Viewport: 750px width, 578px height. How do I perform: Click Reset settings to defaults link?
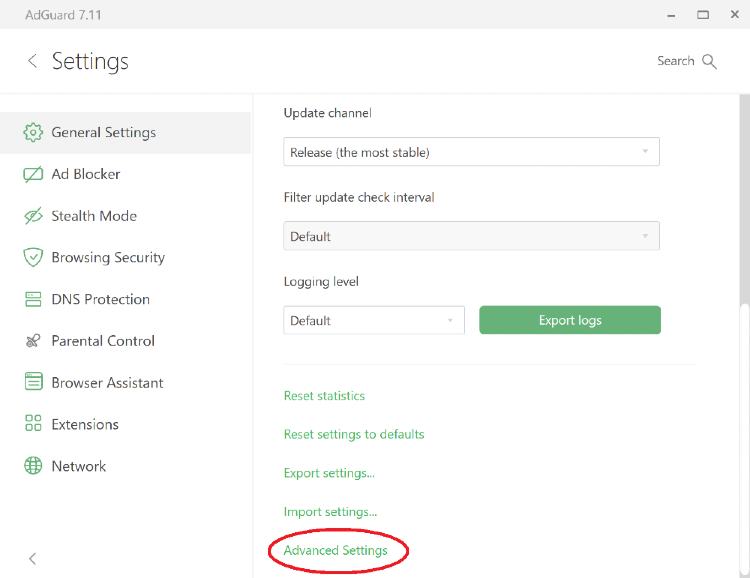click(x=354, y=434)
